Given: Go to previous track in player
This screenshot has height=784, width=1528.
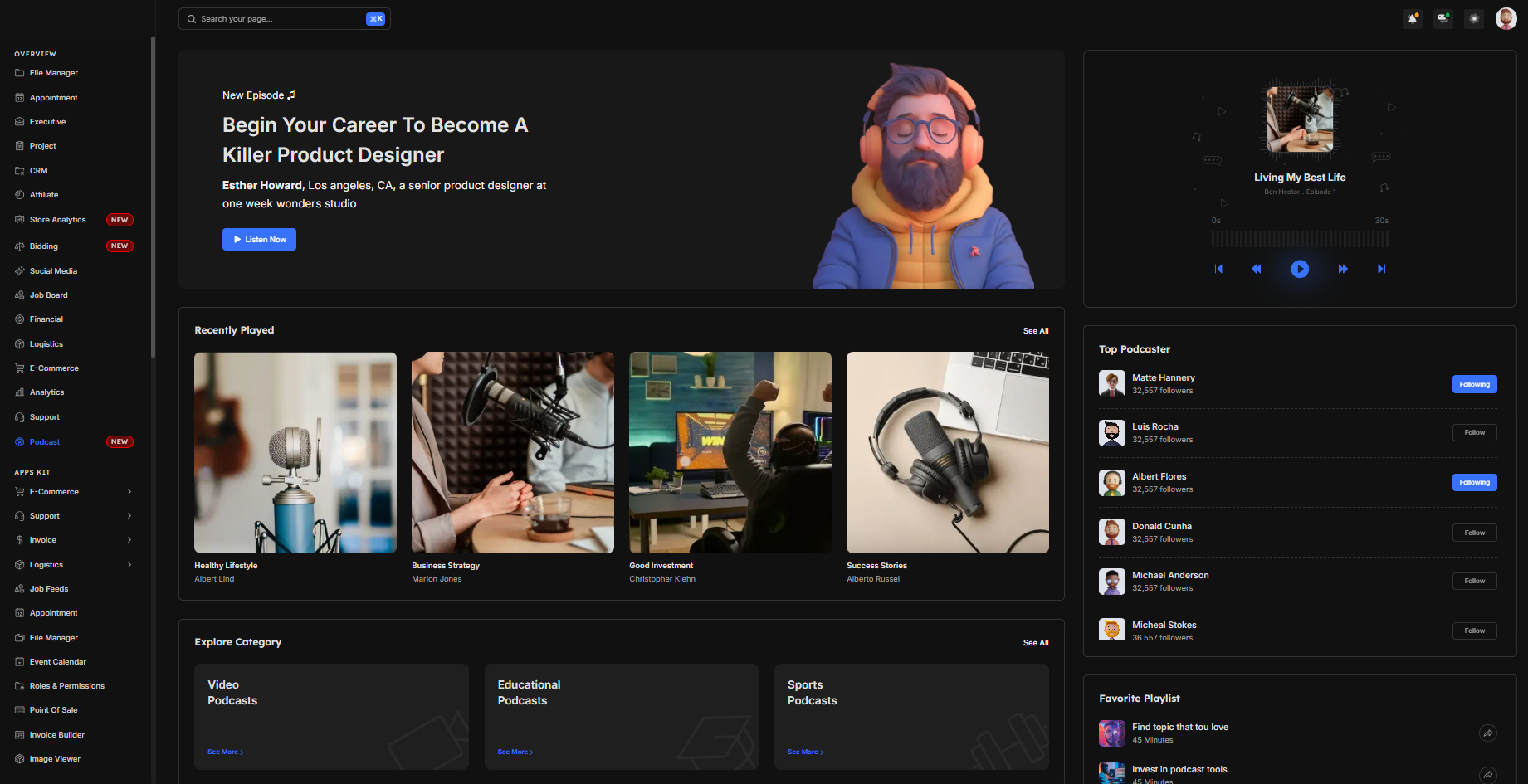Looking at the screenshot, I should coord(1218,269).
